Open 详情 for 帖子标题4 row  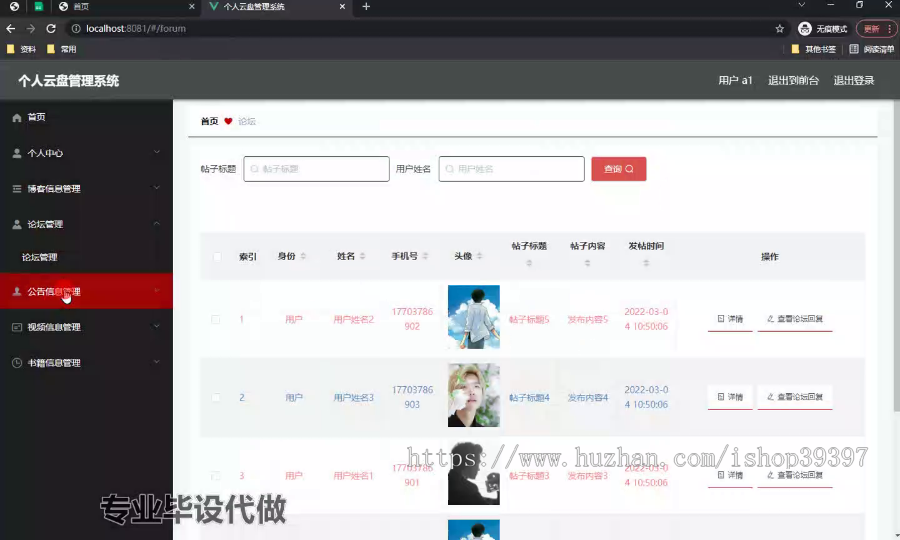(730, 397)
